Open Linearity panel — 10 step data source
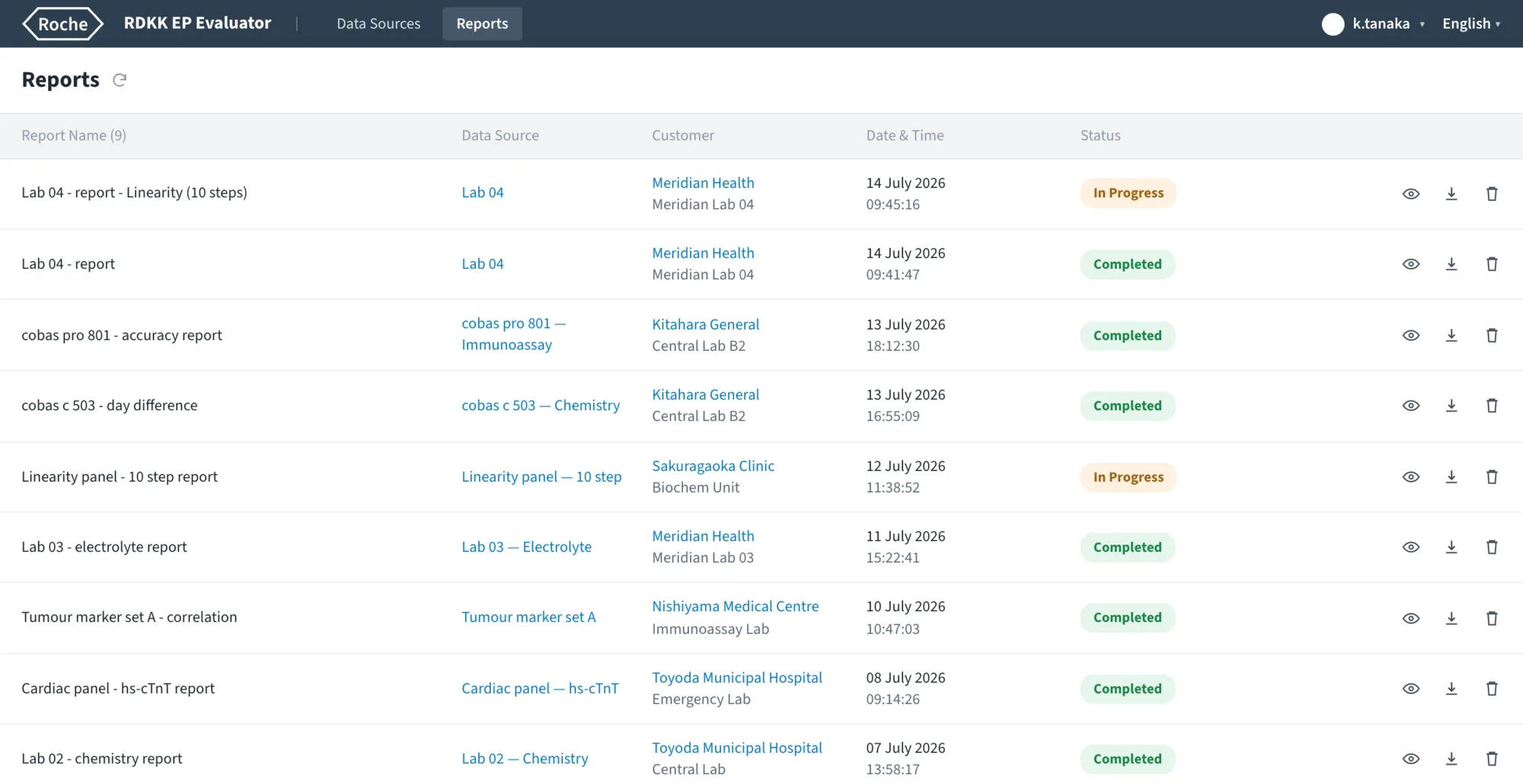This screenshot has height=784, width=1523. click(x=541, y=476)
